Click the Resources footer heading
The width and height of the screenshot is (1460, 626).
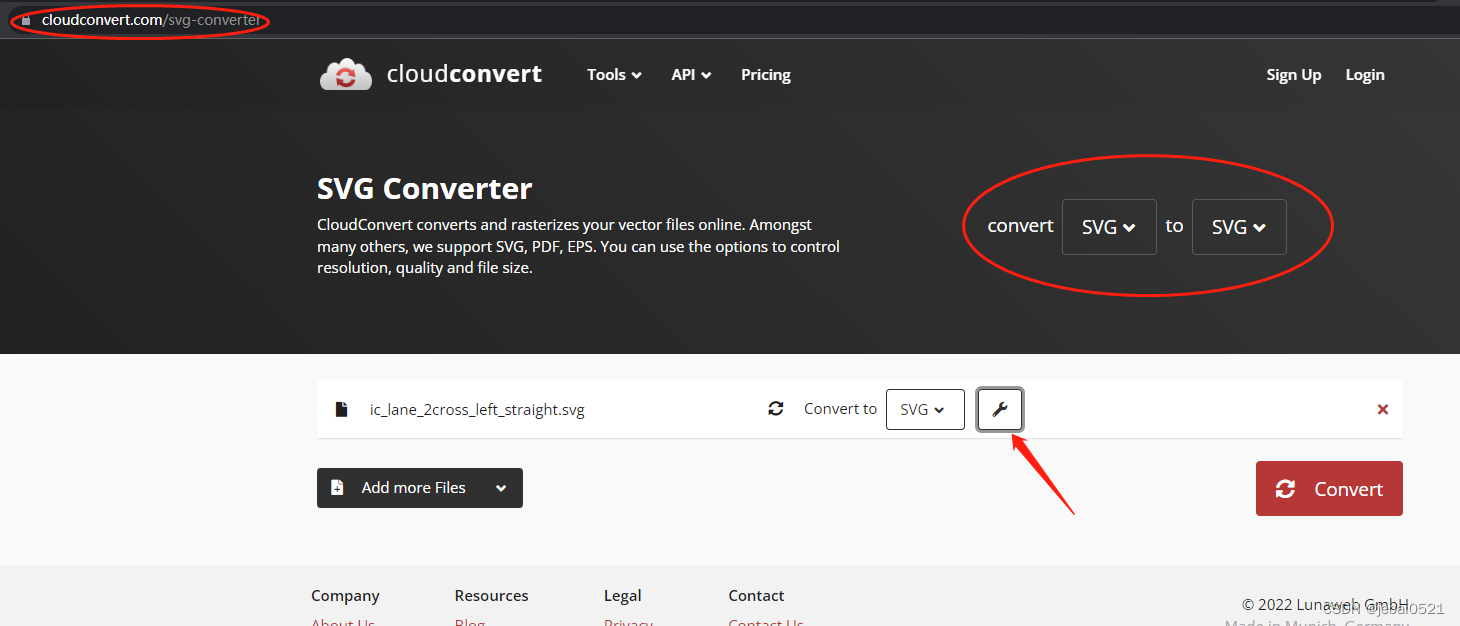click(491, 595)
